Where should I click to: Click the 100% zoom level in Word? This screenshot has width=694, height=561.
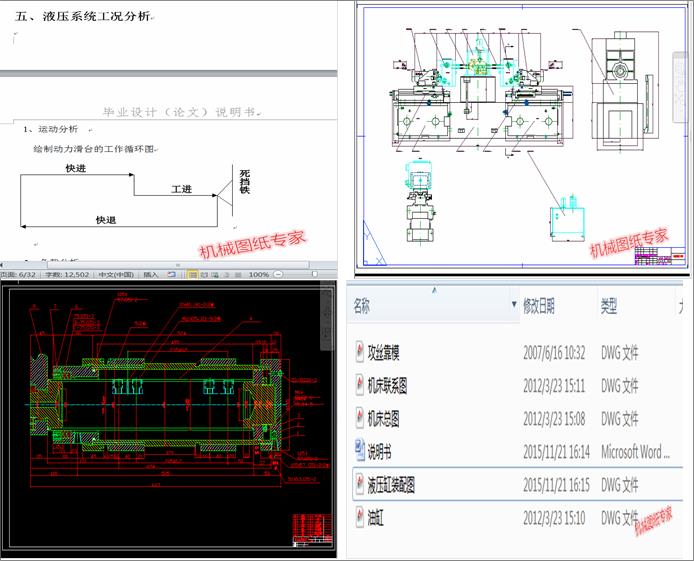259,274
